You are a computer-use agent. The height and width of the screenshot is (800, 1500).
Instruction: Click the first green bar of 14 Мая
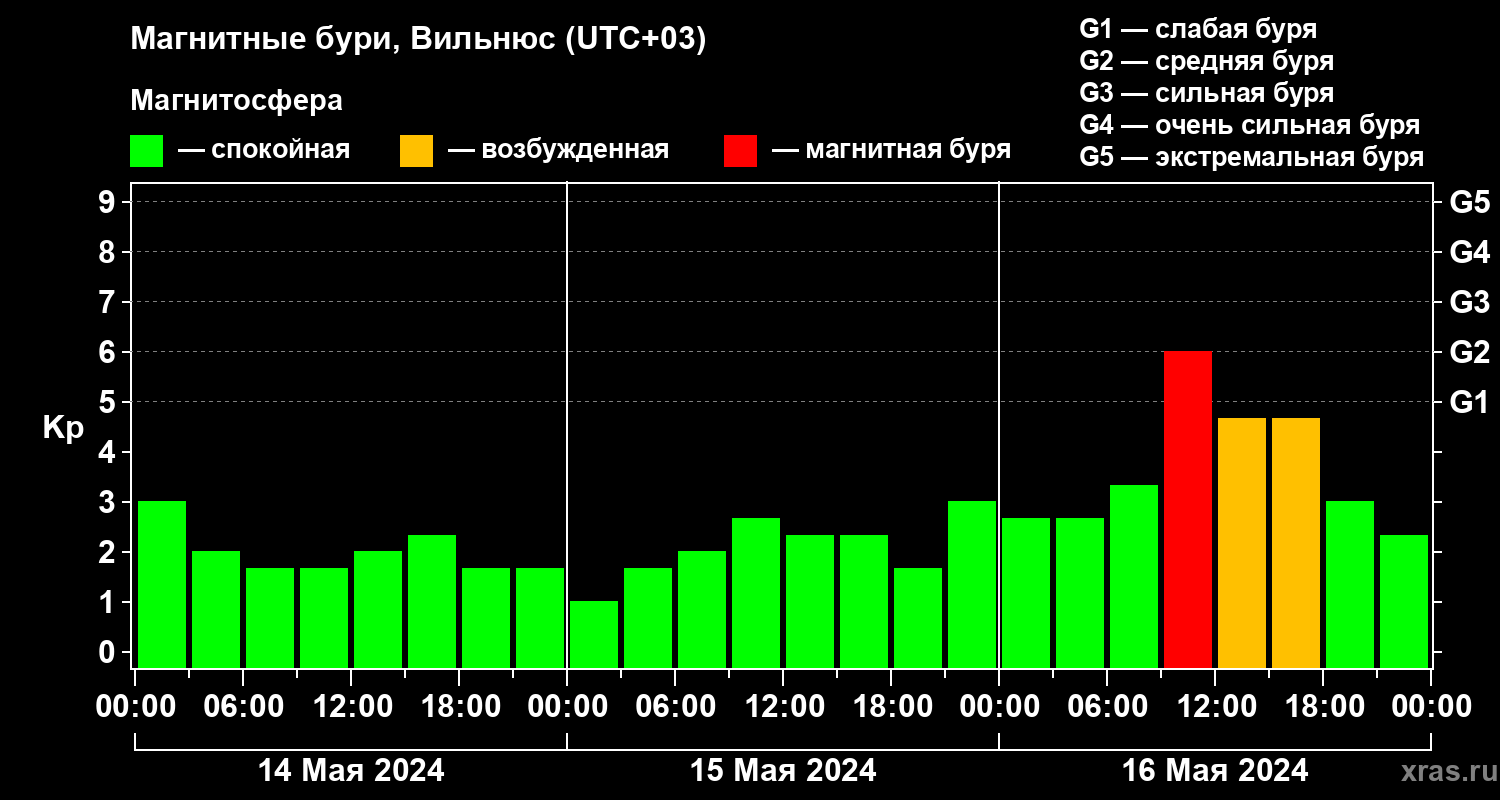click(162, 585)
